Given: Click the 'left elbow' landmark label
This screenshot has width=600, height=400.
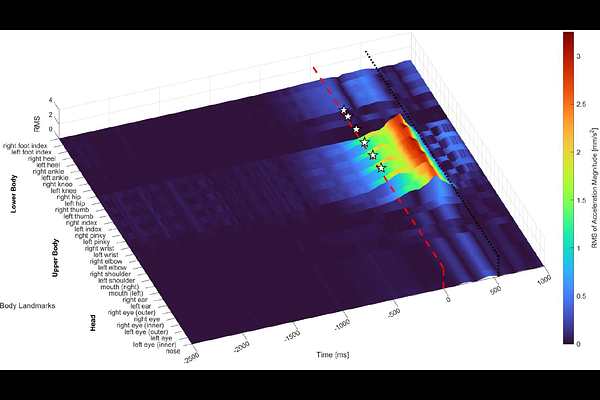Looking at the screenshot, I should click(x=112, y=268).
